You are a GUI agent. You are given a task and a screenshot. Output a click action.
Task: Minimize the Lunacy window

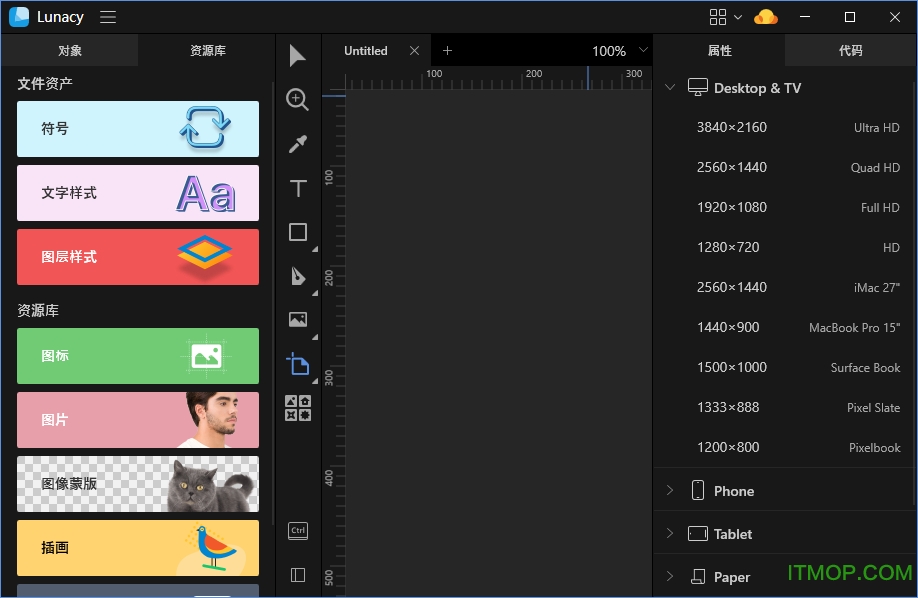click(805, 17)
